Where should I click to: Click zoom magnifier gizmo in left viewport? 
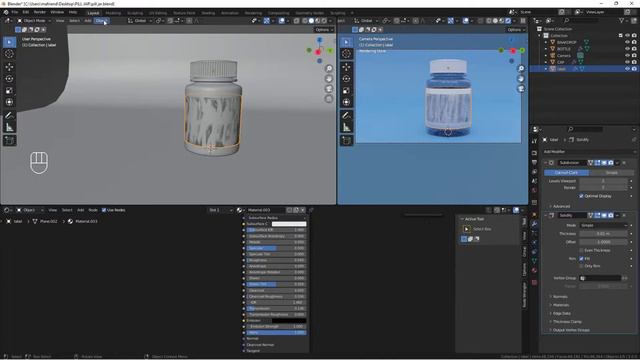click(x=329, y=68)
